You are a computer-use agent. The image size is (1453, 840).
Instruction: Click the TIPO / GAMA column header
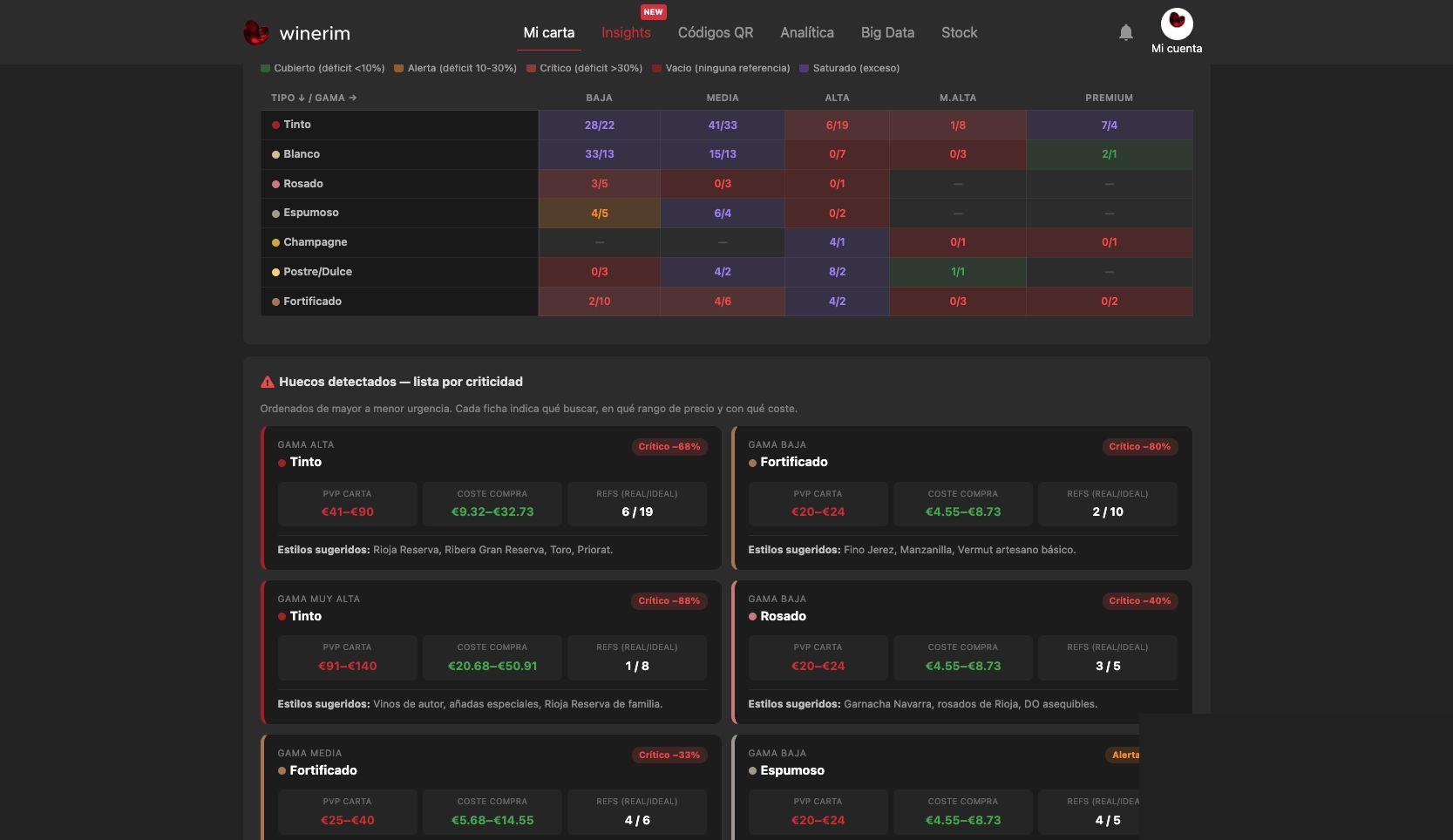click(x=314, y=98)
